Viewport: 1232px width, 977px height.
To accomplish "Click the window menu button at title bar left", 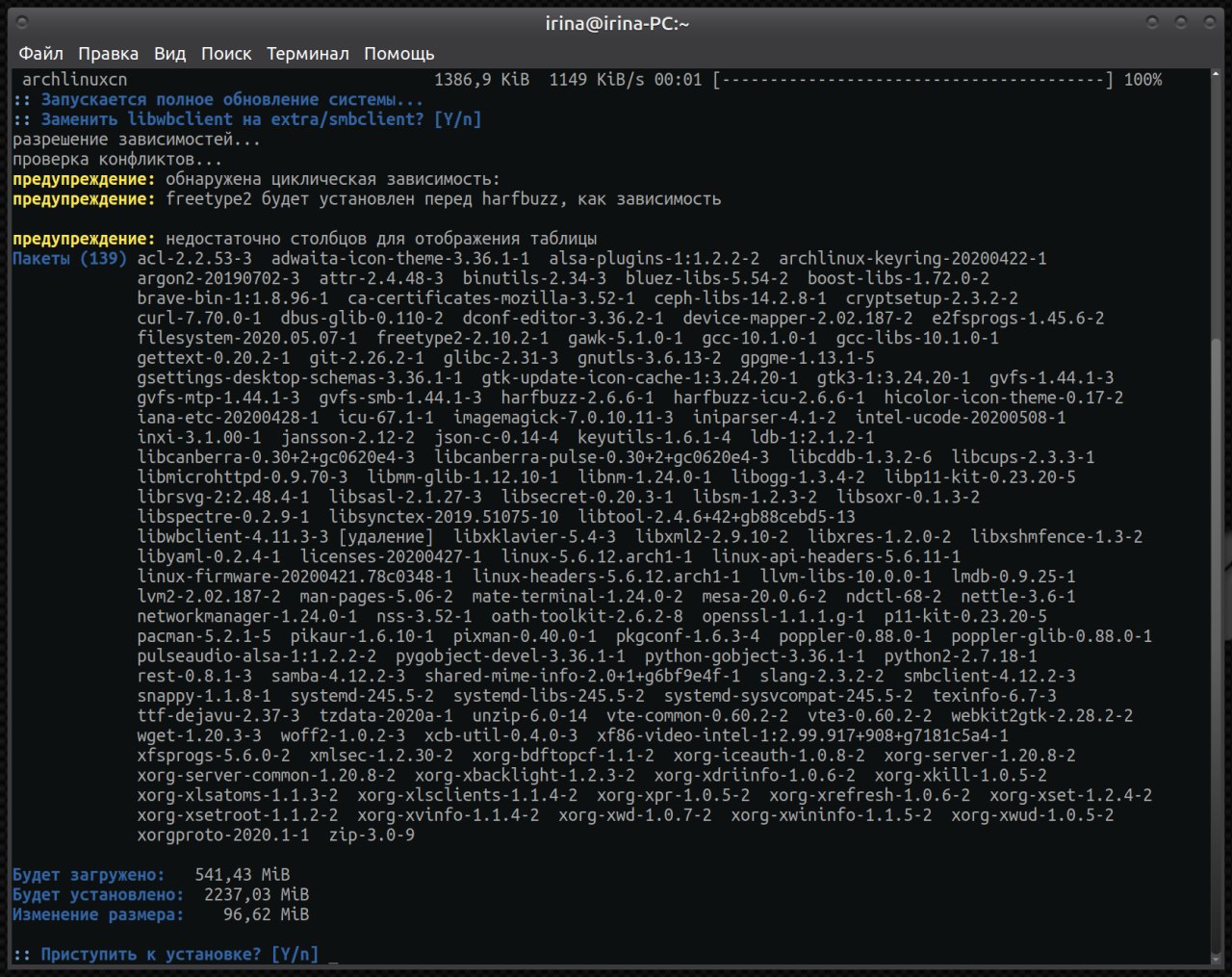I will tap(22, 22).
